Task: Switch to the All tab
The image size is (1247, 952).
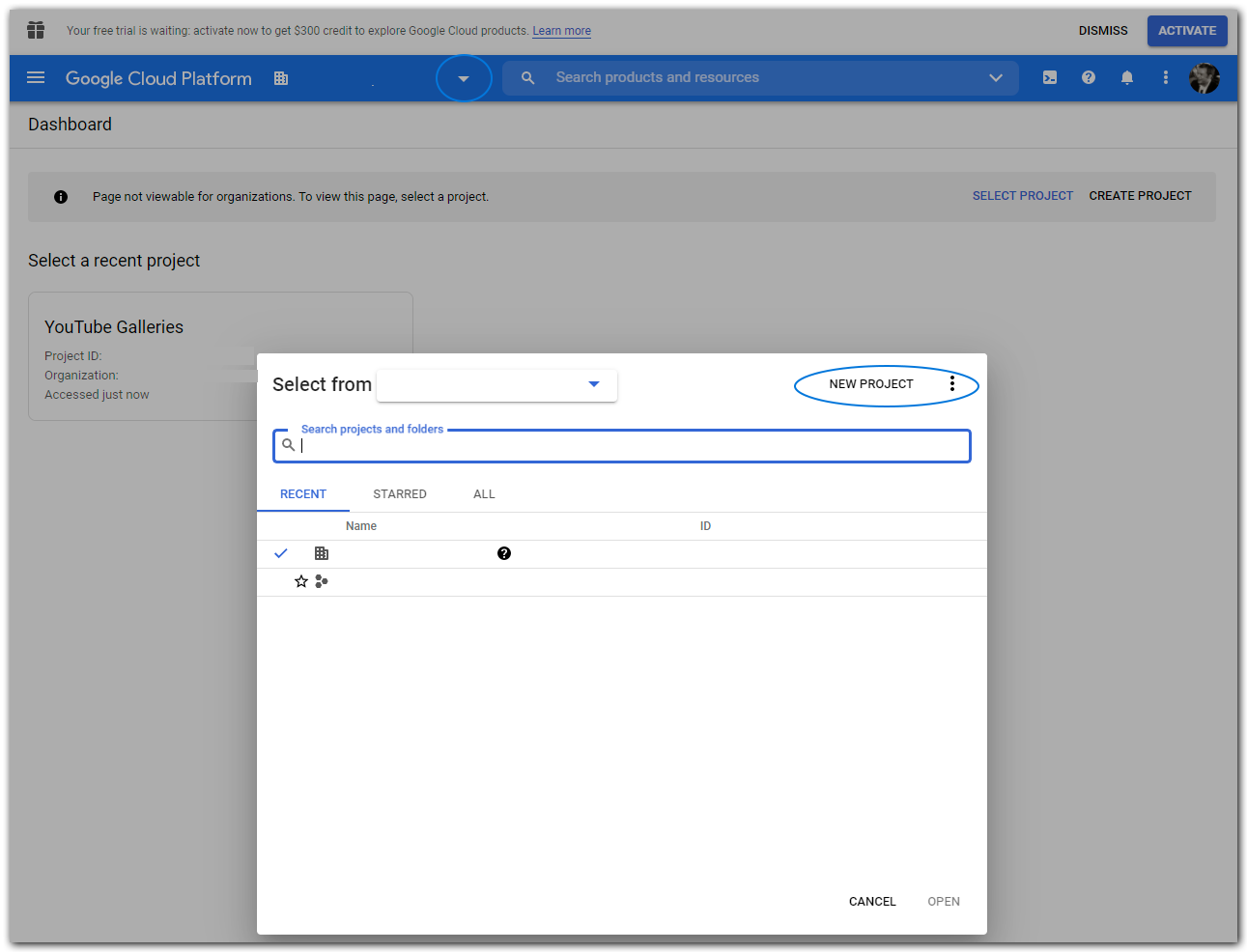Action: (484, 494)
